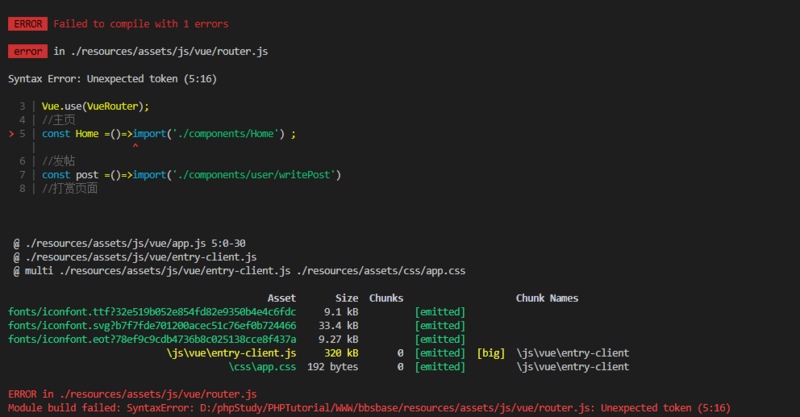The image size is (800, 417).
Task: Click the '@ multi' entry line
Action: 239,271
